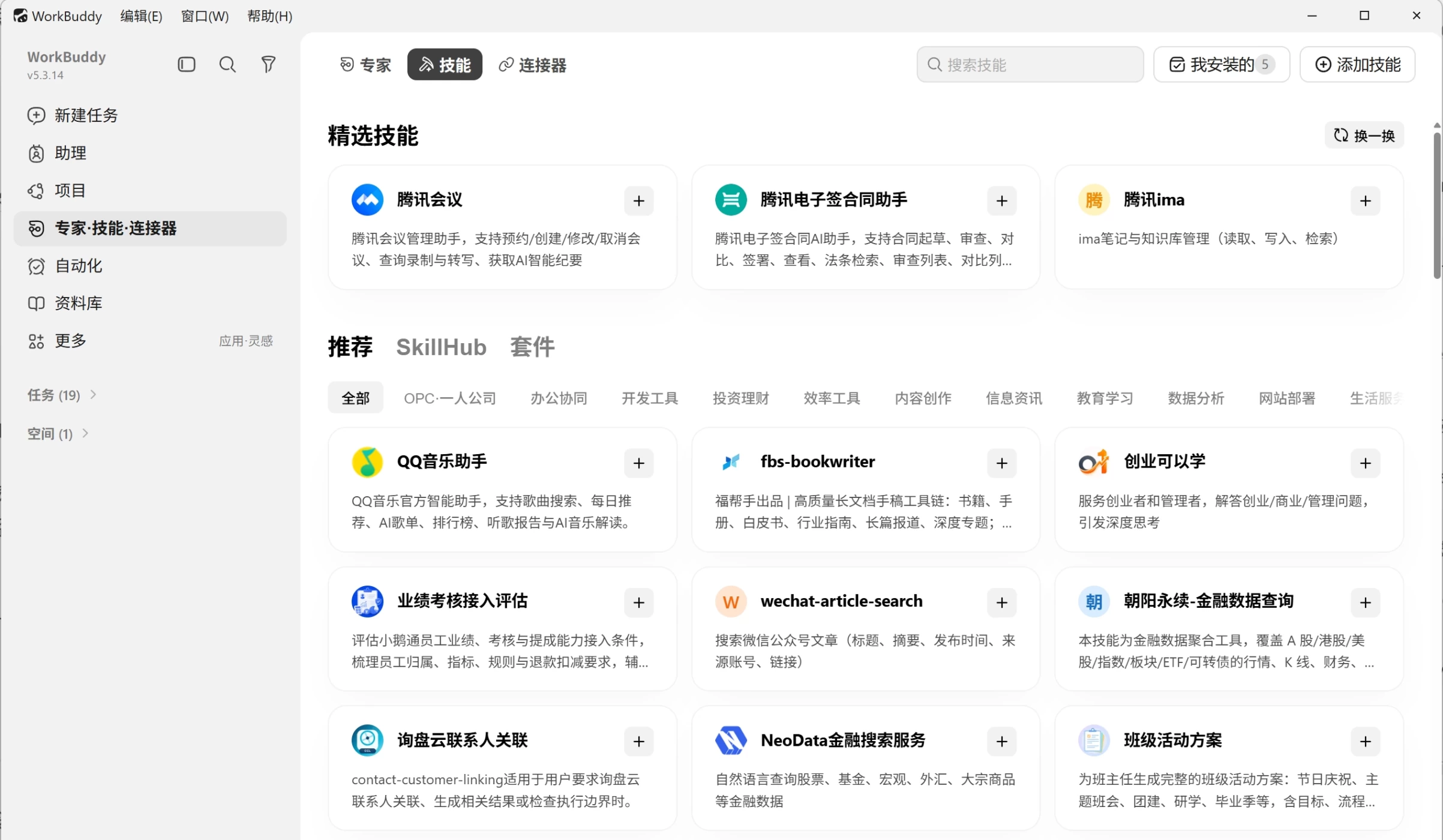Add the 询盘云联系人关联 skill
This screenshot has width=1443, height=840.
coord(638,742)
